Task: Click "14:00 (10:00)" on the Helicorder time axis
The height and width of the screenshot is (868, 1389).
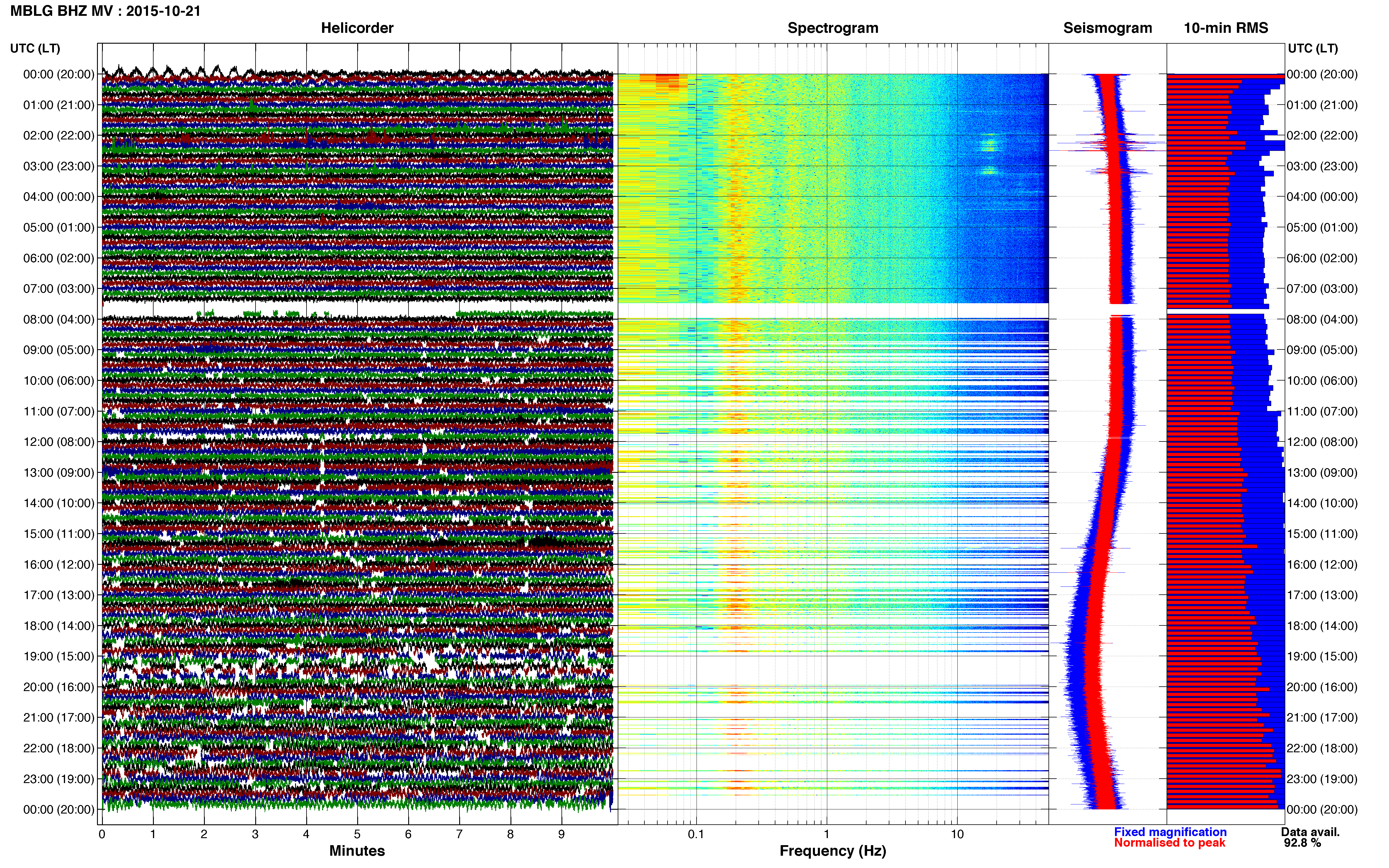Action: coord(59,504)
